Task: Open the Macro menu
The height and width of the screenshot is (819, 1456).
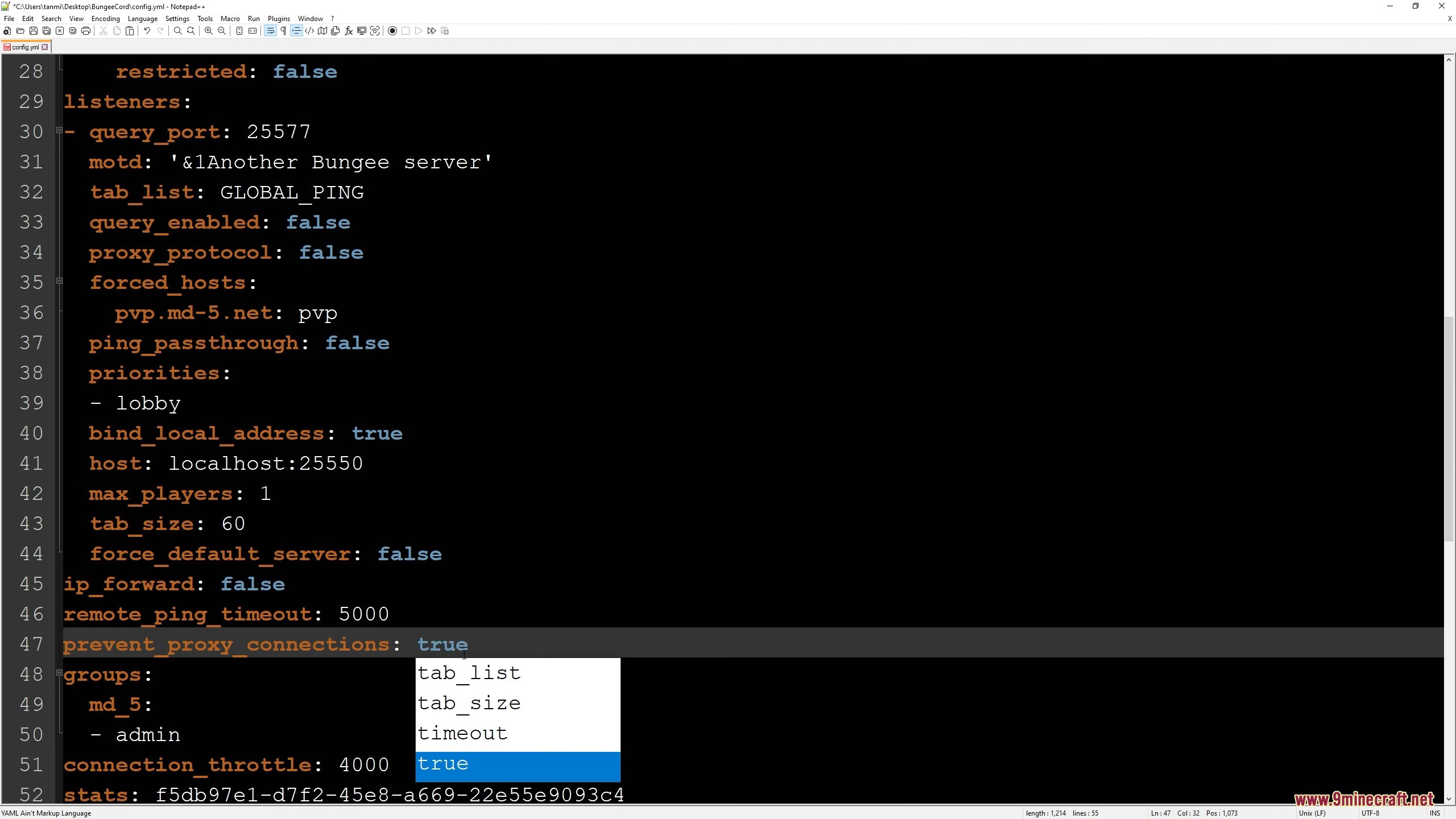Action: click(x=230, y=18)
